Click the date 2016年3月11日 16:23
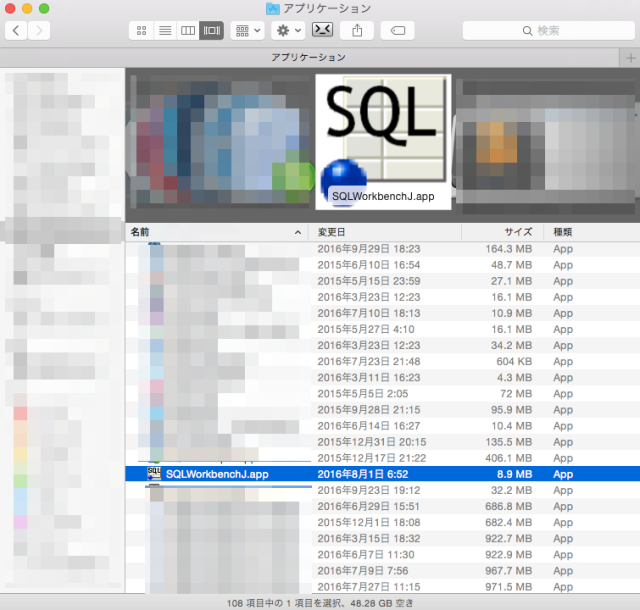The height and width of the screenshot is (610, 640). (369, 377)
